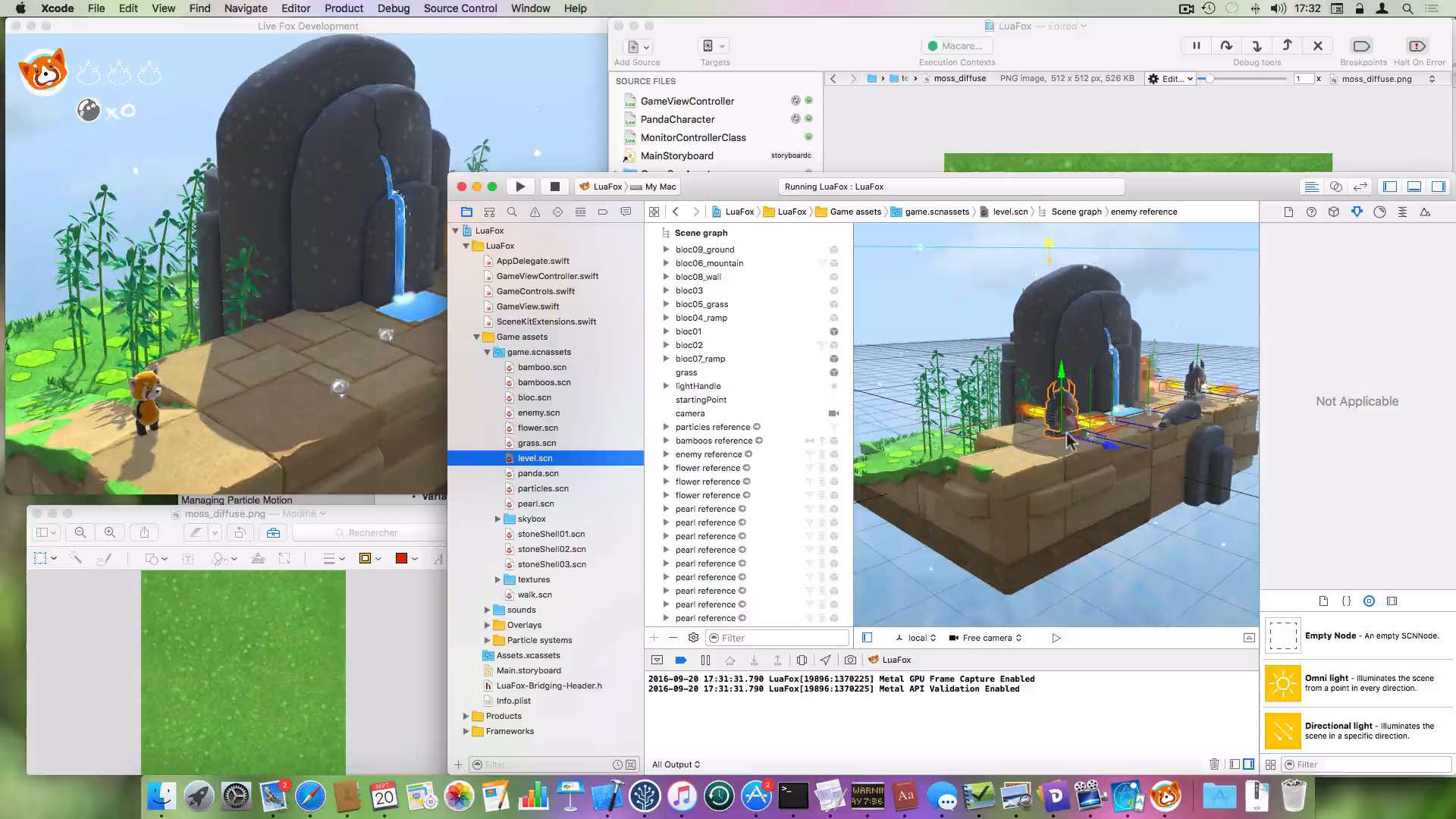Zoom in on moss_diffuse.png preview
1456x819 pixels.
click(x=110, y=533)
